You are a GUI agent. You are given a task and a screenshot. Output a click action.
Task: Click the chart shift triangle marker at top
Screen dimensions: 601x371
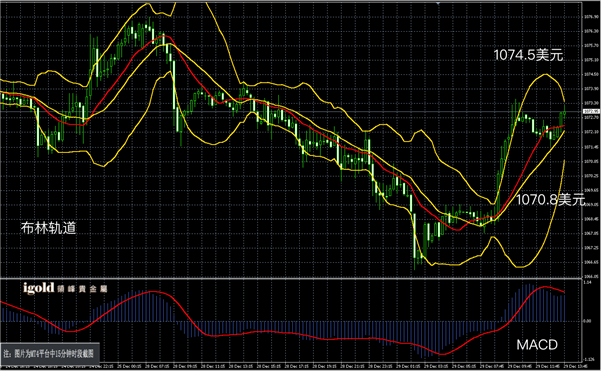[438, 3]
